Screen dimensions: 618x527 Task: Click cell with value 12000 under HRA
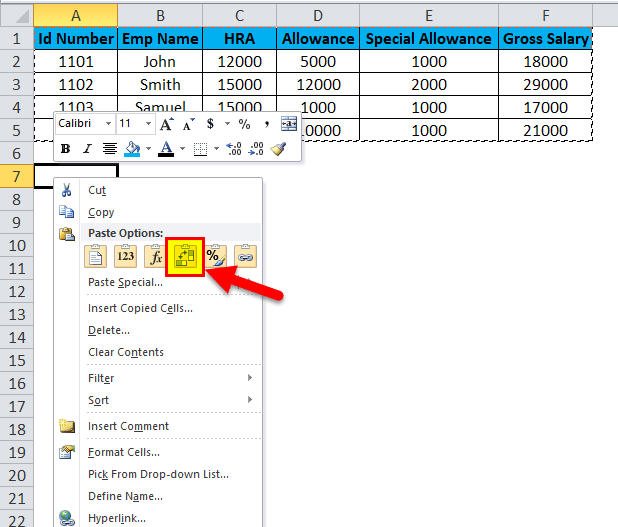pyautogui.click(x=240, y=61)
